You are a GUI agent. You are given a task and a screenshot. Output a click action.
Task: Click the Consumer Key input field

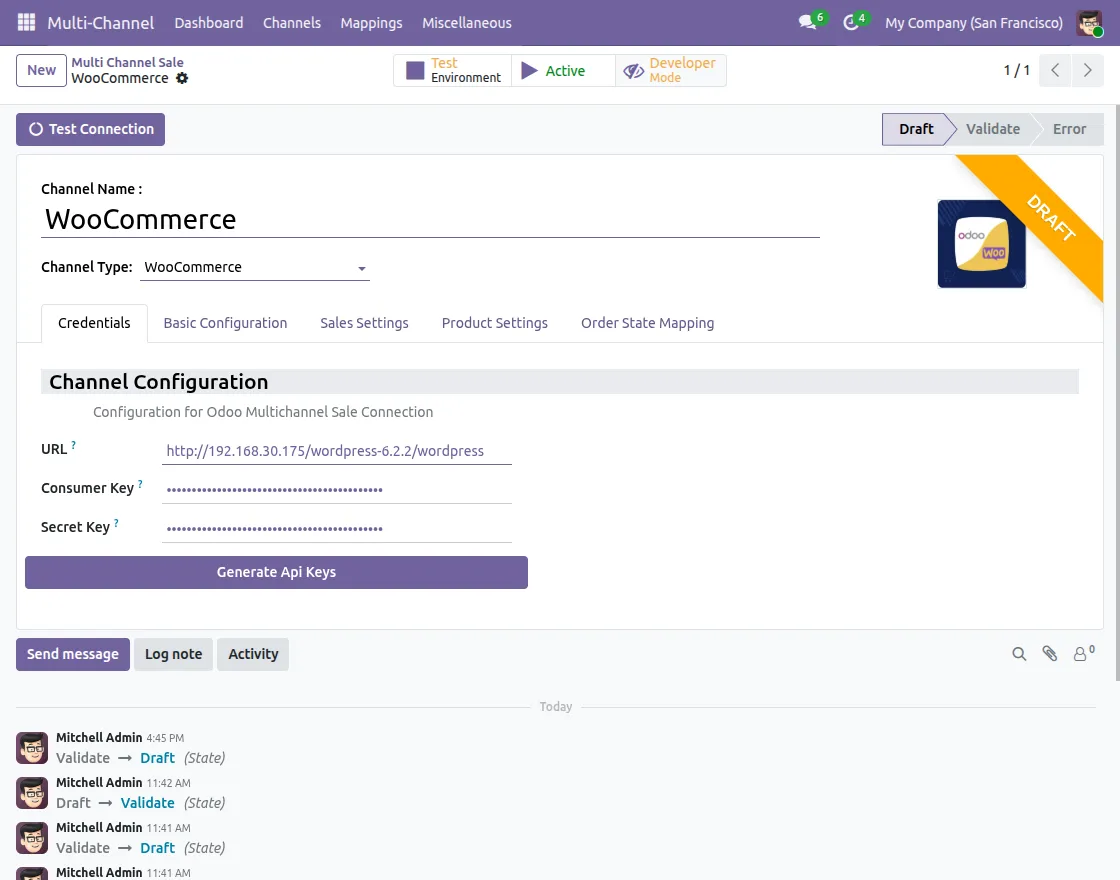[x=336, y=490]
